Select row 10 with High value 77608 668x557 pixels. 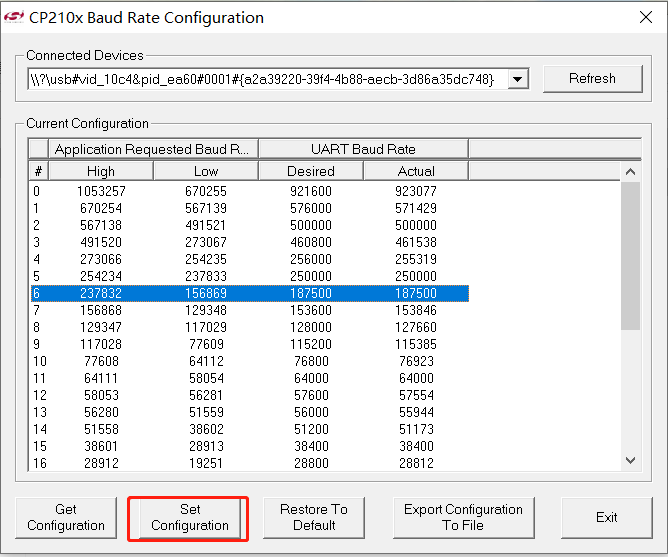250,361
